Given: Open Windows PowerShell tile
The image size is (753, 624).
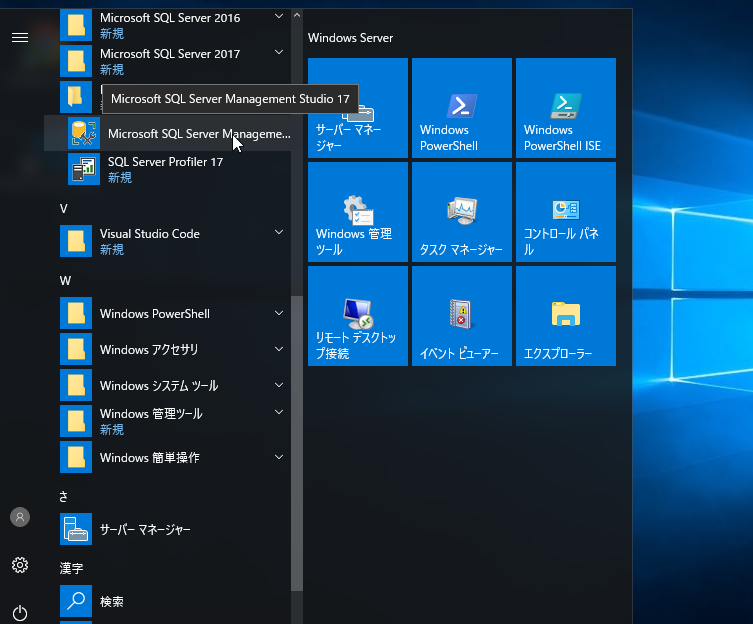Looking at the screenshot, I should click(x=461, y=108).
